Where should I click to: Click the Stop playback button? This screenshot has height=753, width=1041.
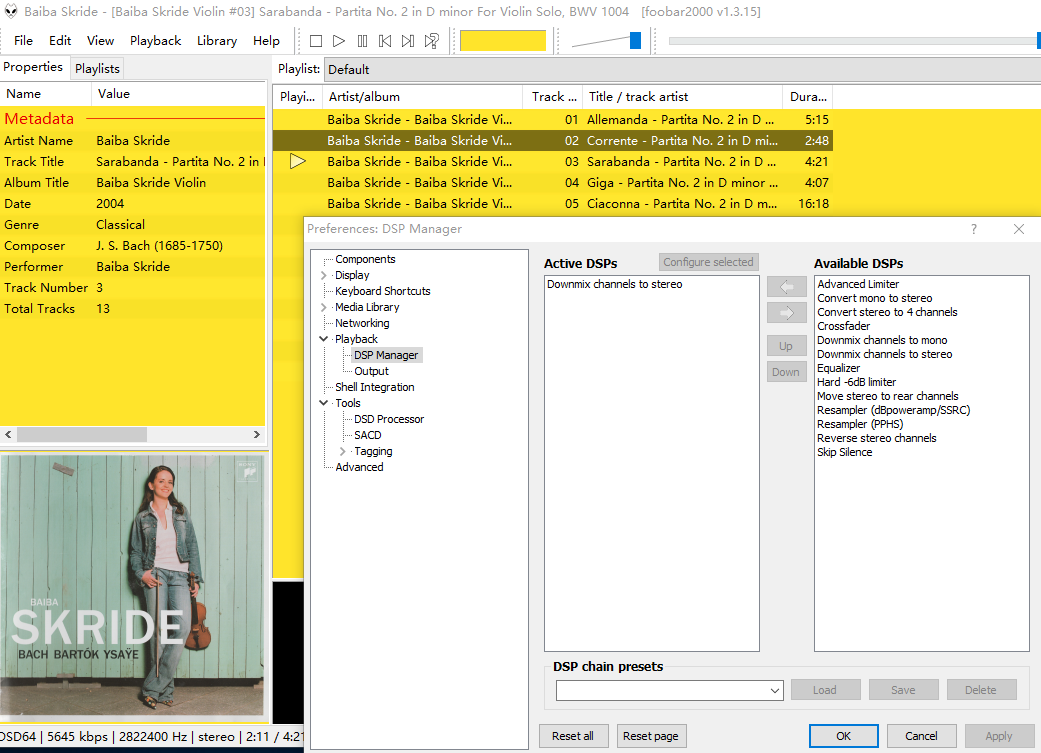316,41
